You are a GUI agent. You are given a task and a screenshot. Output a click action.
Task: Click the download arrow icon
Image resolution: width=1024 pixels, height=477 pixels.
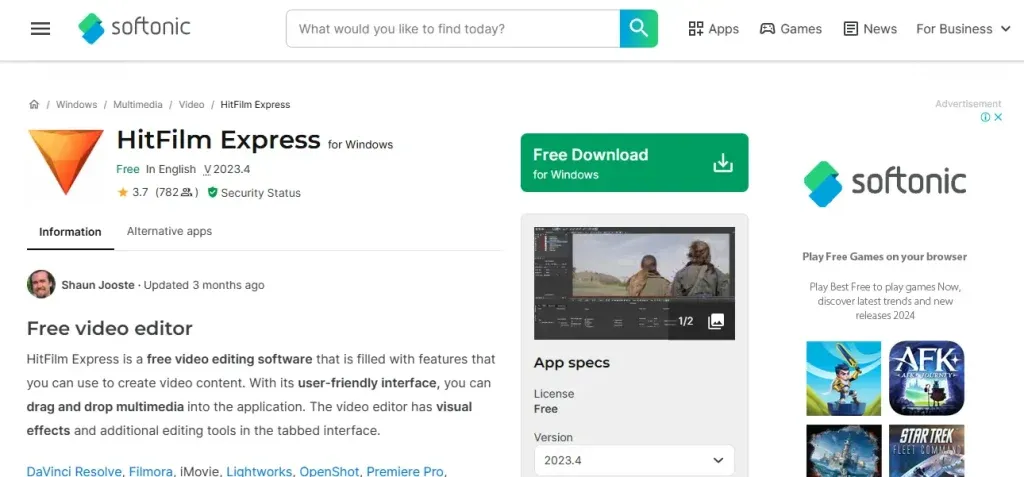click(x=723, y=163)
